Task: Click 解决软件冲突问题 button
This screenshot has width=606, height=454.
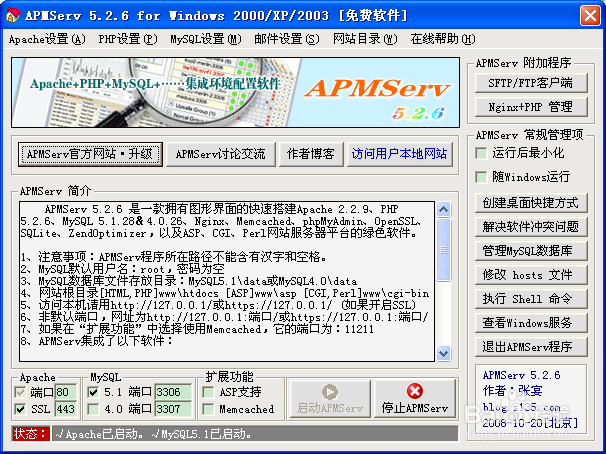Action: (x=531, y=227)
